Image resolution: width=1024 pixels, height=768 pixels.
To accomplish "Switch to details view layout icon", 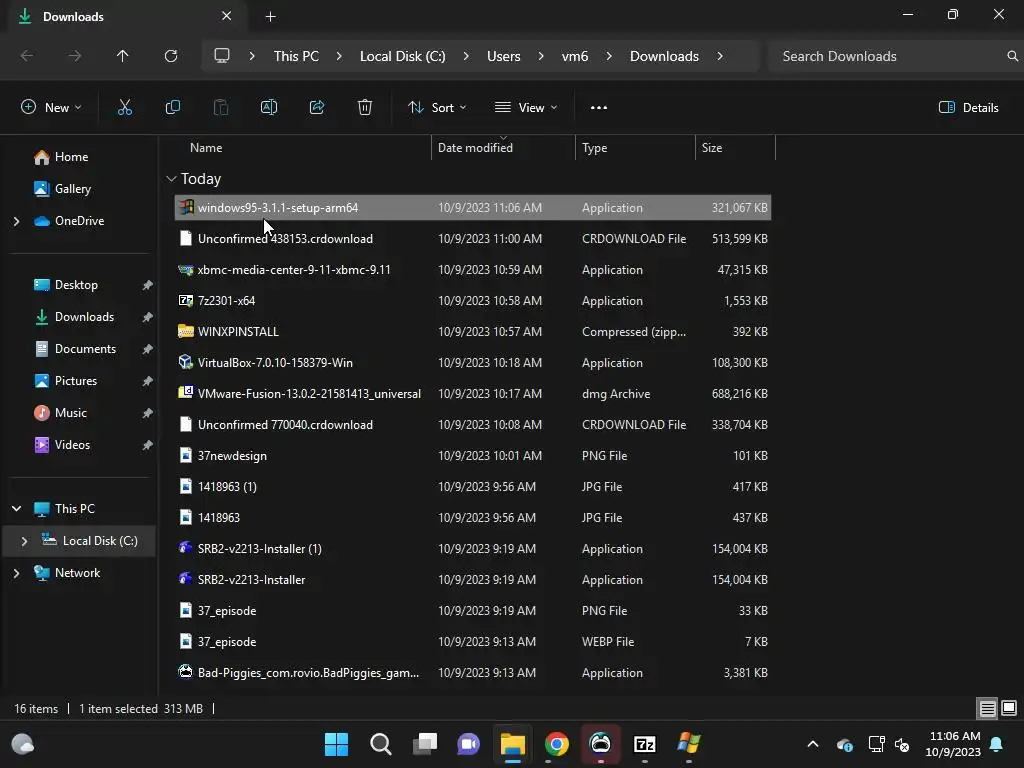I will [987, 709].
